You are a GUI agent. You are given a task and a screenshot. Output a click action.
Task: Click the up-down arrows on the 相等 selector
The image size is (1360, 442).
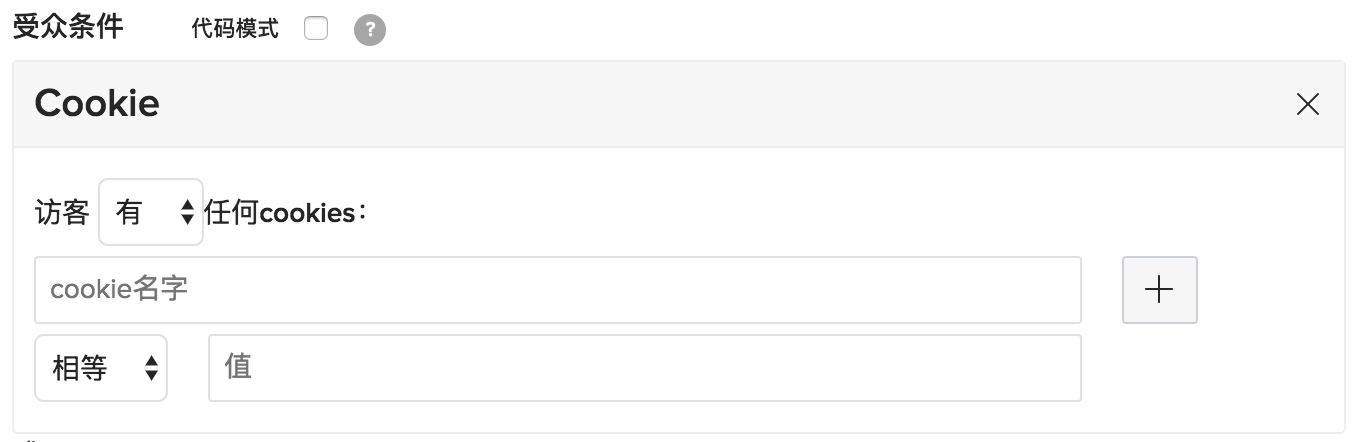click(151, 368)
